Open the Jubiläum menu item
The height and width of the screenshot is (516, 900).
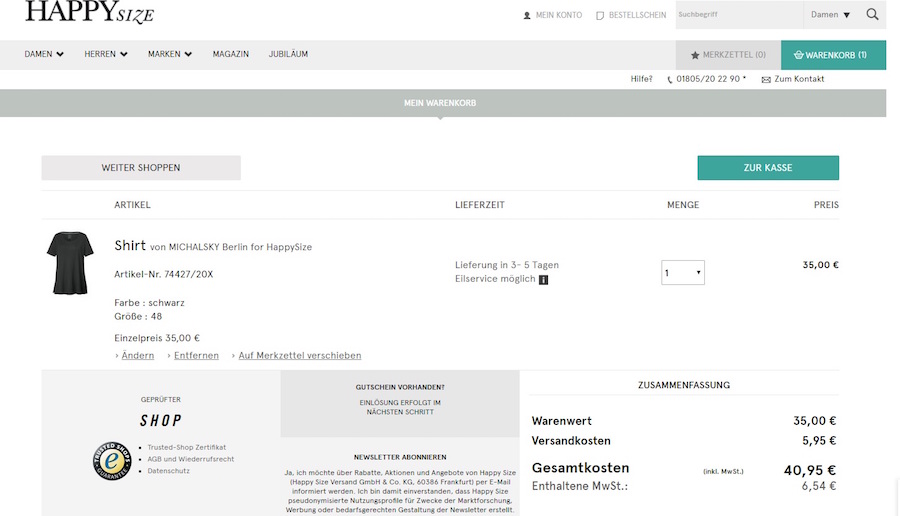[x=288, y=54]
